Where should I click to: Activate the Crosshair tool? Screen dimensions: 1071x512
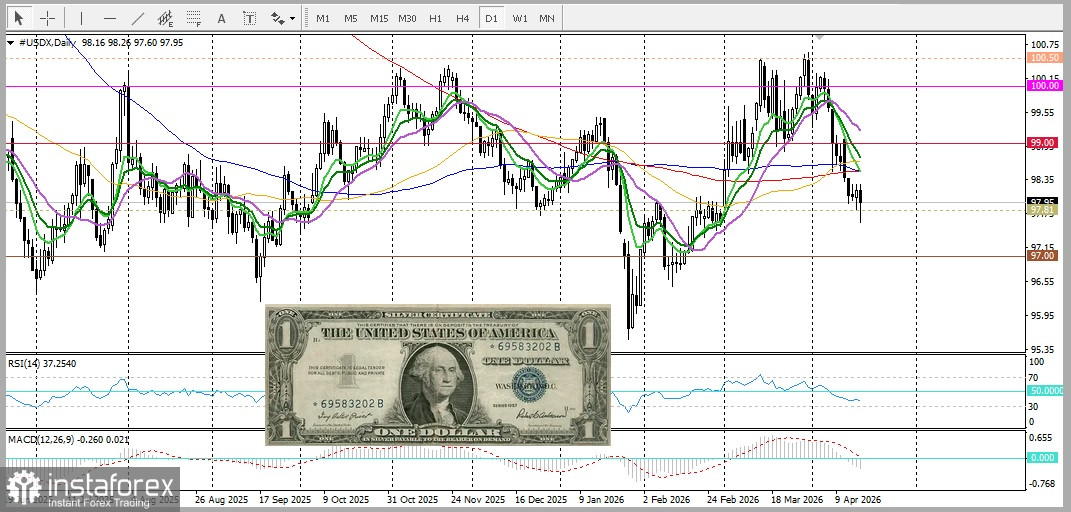tap(47, 18)
